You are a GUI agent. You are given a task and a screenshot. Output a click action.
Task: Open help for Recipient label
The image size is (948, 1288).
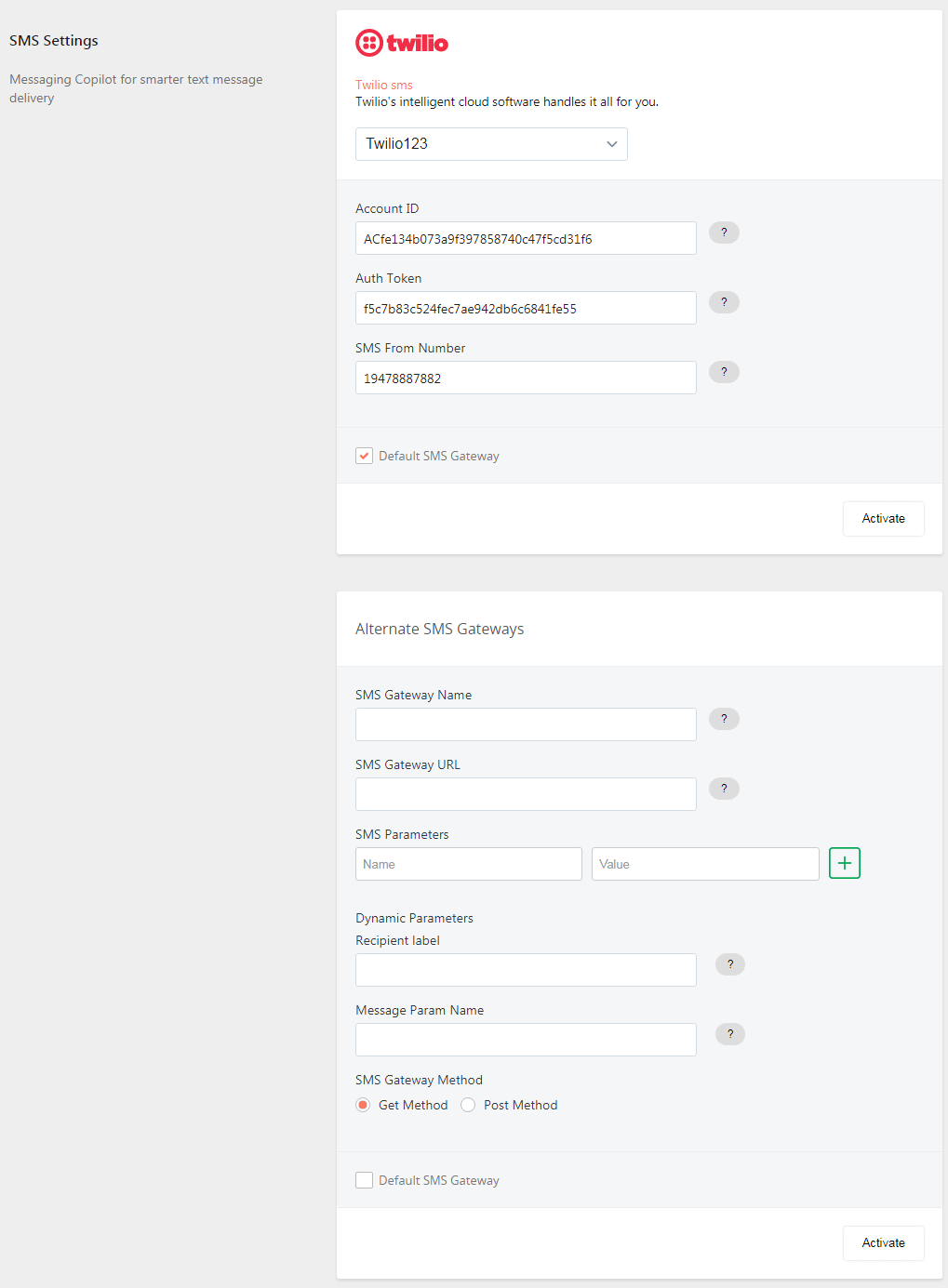[x=730, y=964]
